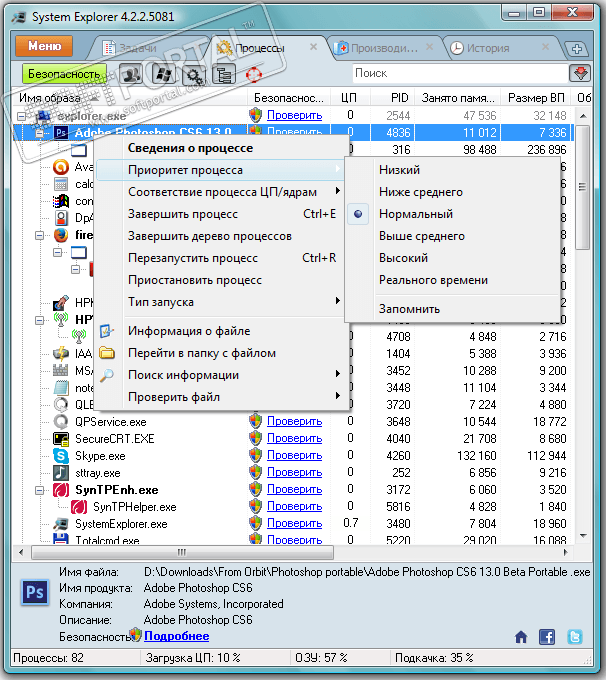Set priority to Реального времени
The height and width of the screenshot is (680, 606).
tap(452, 280)
